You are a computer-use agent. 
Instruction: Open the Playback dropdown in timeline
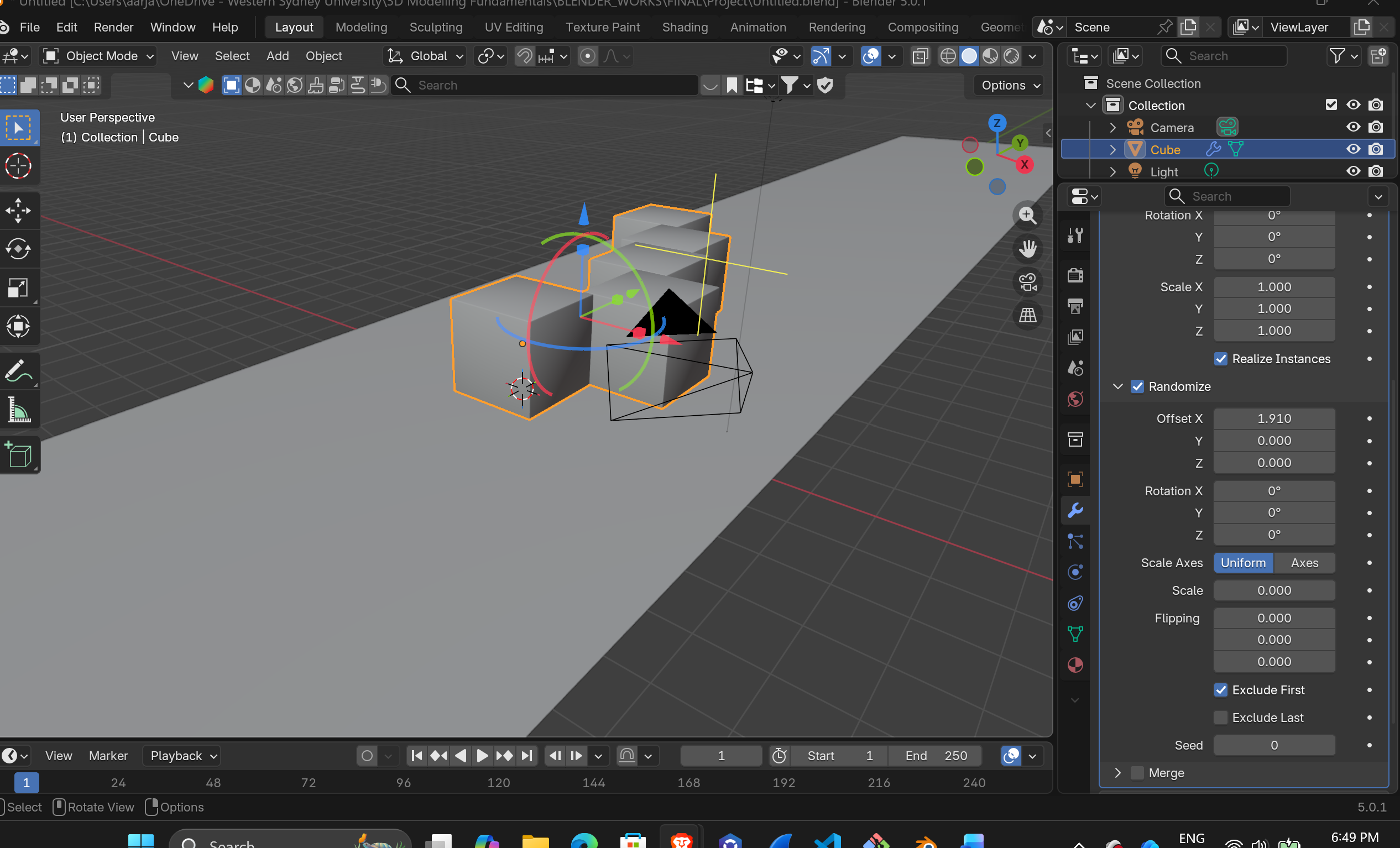point(182,756)
